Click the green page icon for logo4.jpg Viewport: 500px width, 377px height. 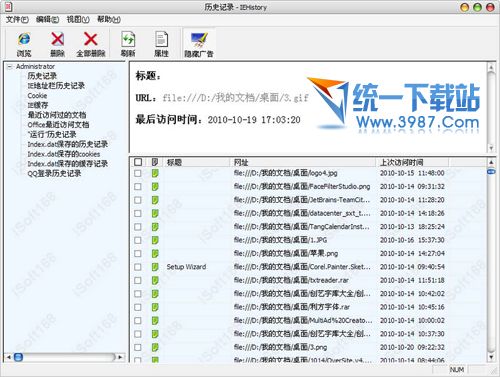[x=155, y=173]
